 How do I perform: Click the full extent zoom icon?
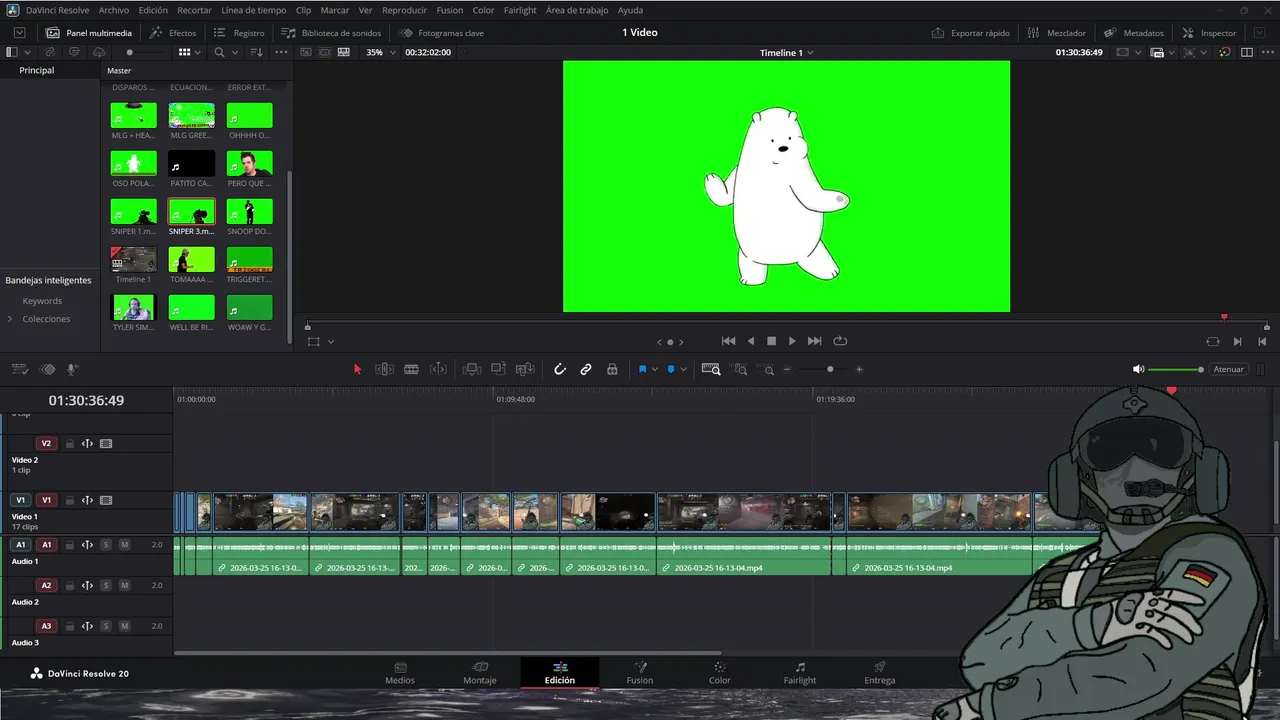click(711, 369)
